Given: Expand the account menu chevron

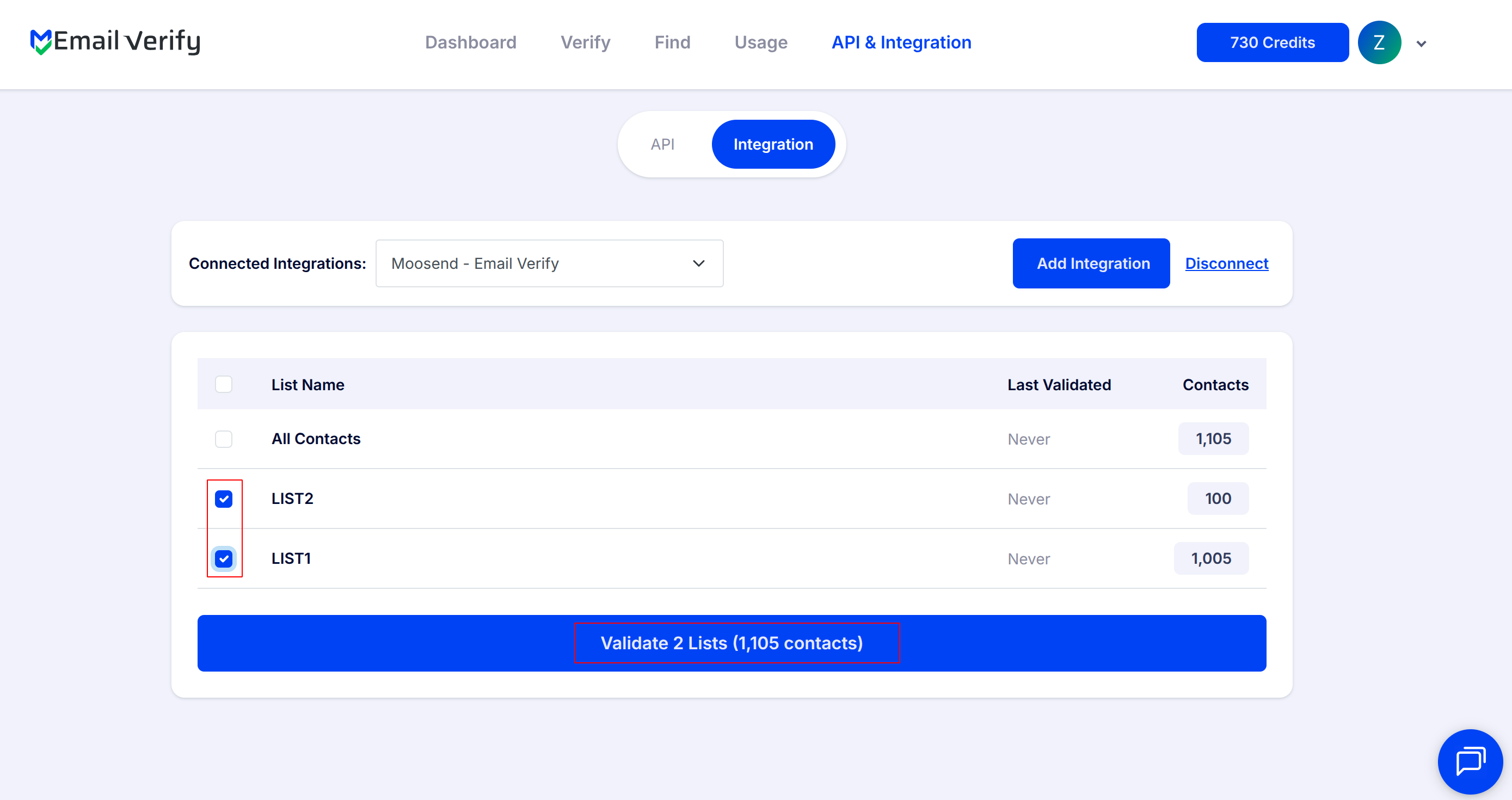Looking at the screenshot, I should [1421, 44].
